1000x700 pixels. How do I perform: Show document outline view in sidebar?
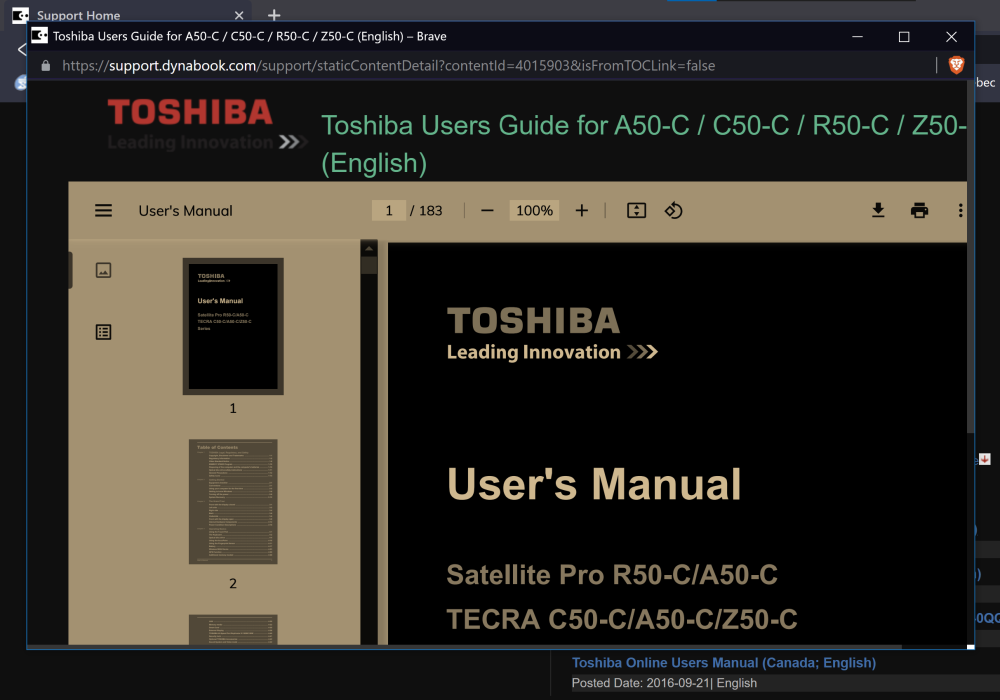(x=103, y=332)
